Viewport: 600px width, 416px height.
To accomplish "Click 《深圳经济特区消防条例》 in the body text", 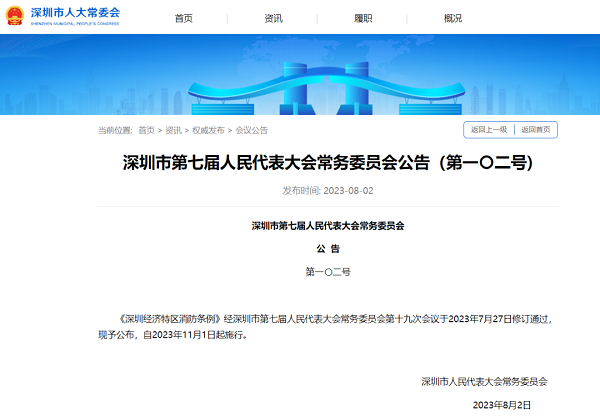I will coord(168,317).
